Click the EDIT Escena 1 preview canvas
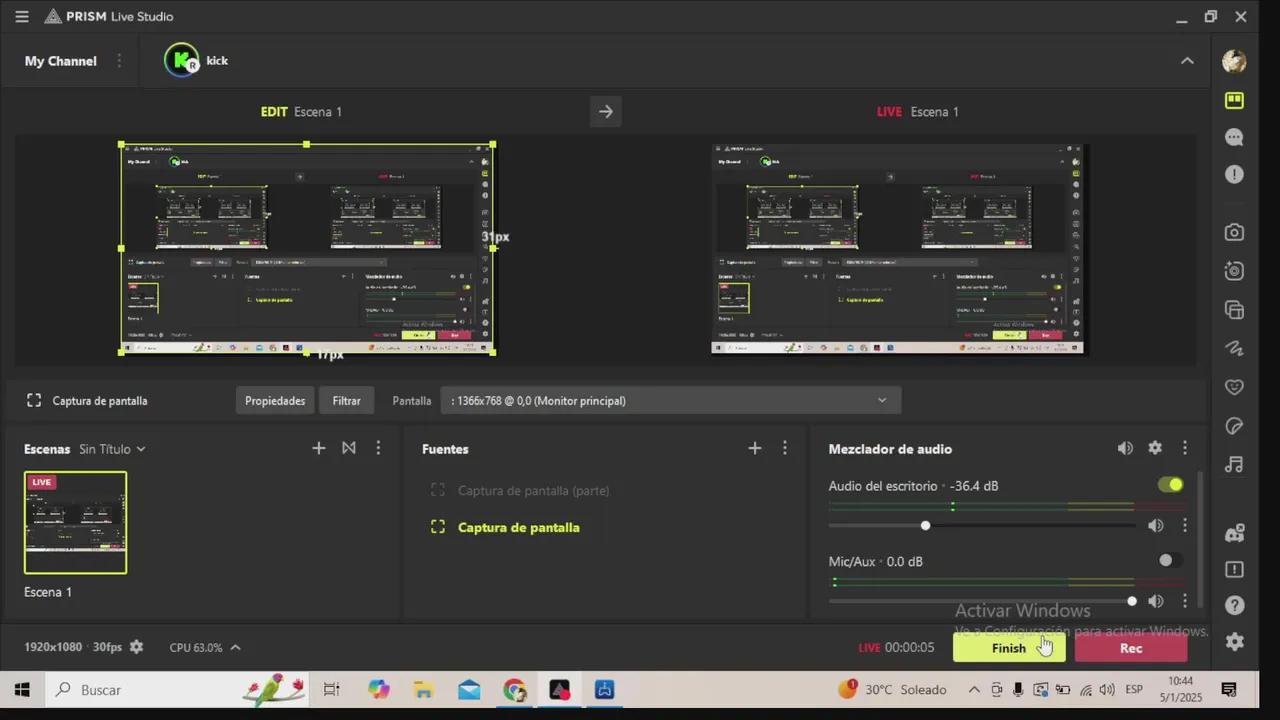Screen dimensions: 1280x720 307,248
